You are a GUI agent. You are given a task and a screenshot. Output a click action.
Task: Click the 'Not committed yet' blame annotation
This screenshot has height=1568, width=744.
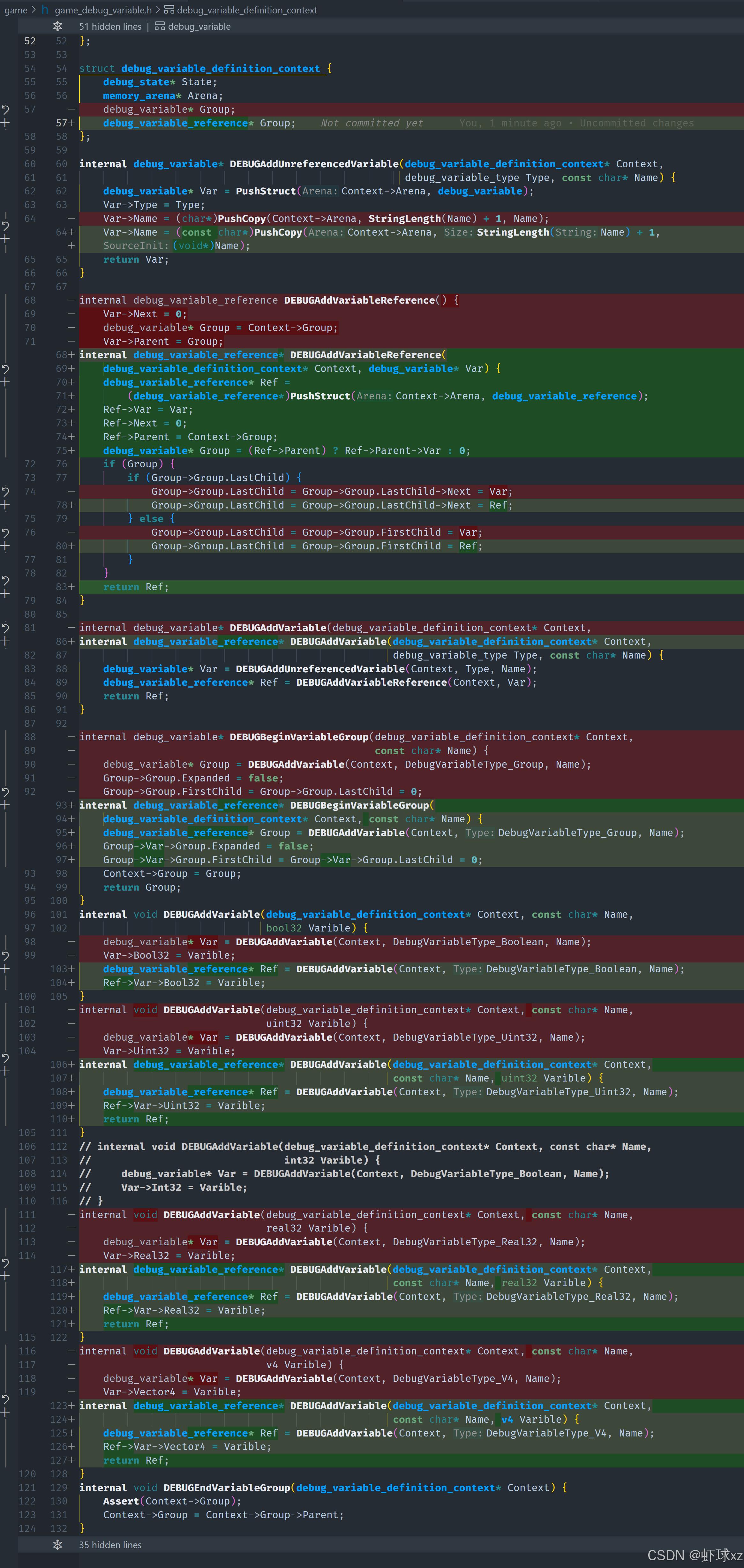[x=372, y=123]
